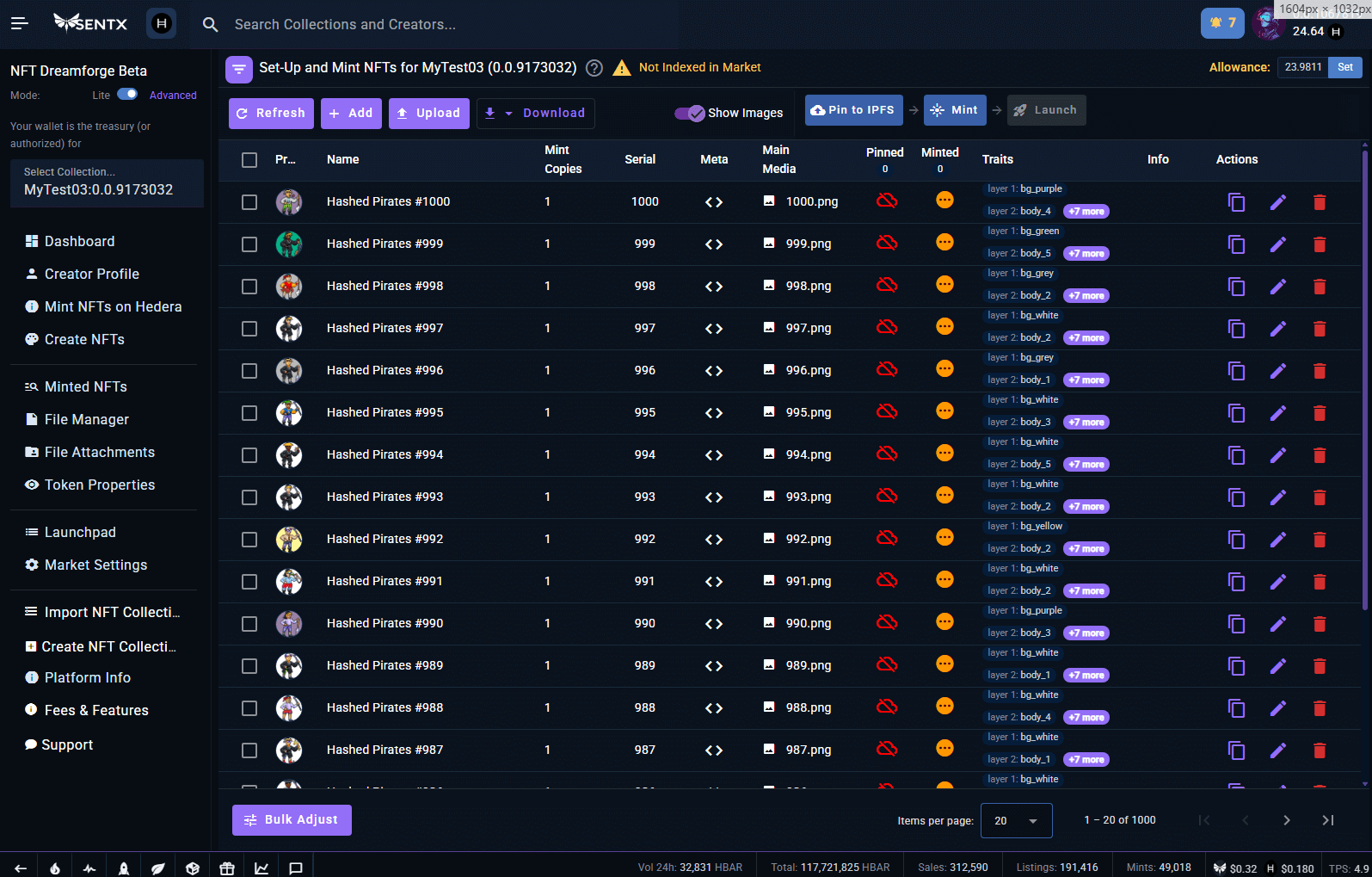Open the Items per page dropdown

[x=1016, y=821]
